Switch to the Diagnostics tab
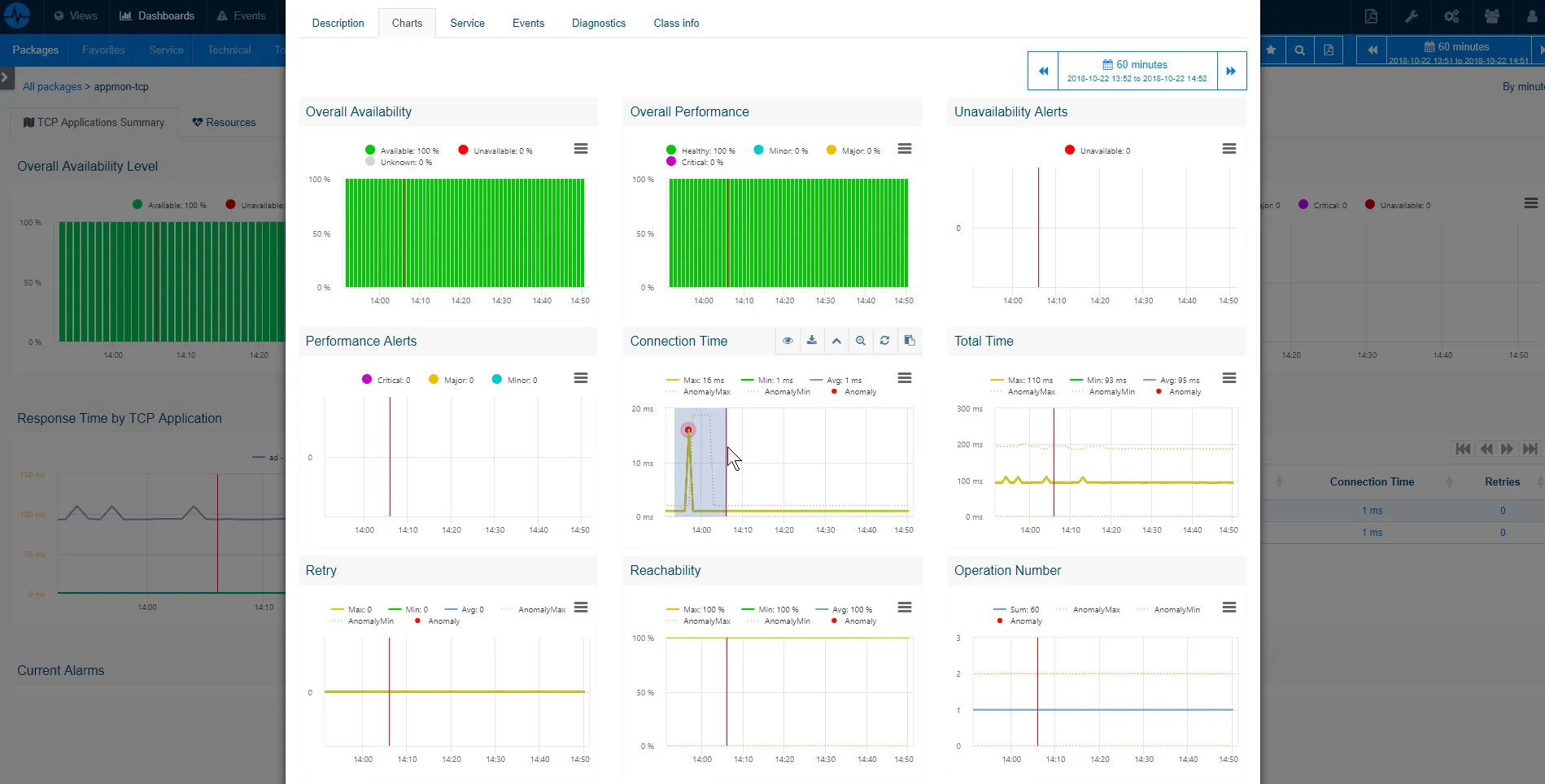The image size is (1545, 784). 598,23
